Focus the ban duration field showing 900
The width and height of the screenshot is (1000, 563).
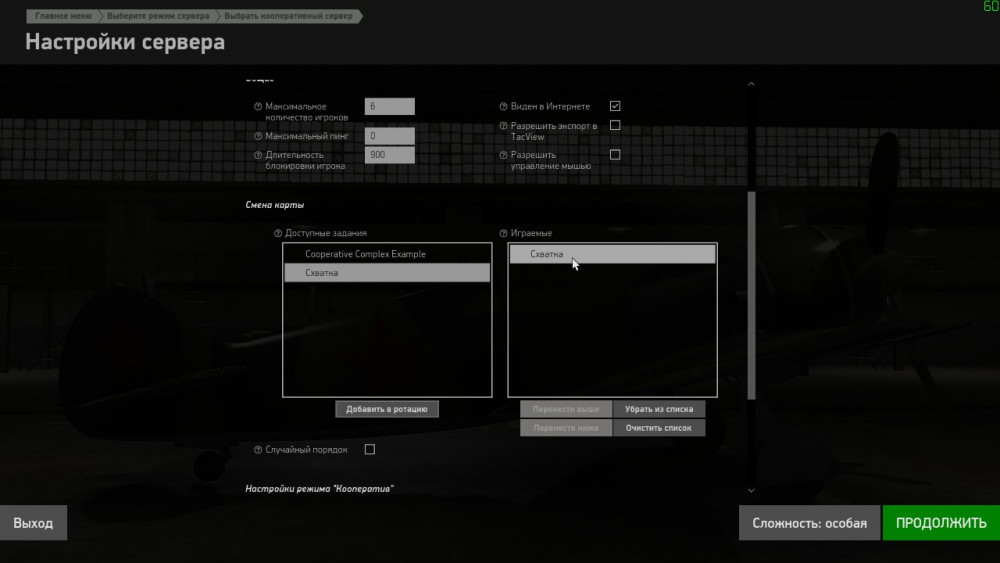click(390, 155)
